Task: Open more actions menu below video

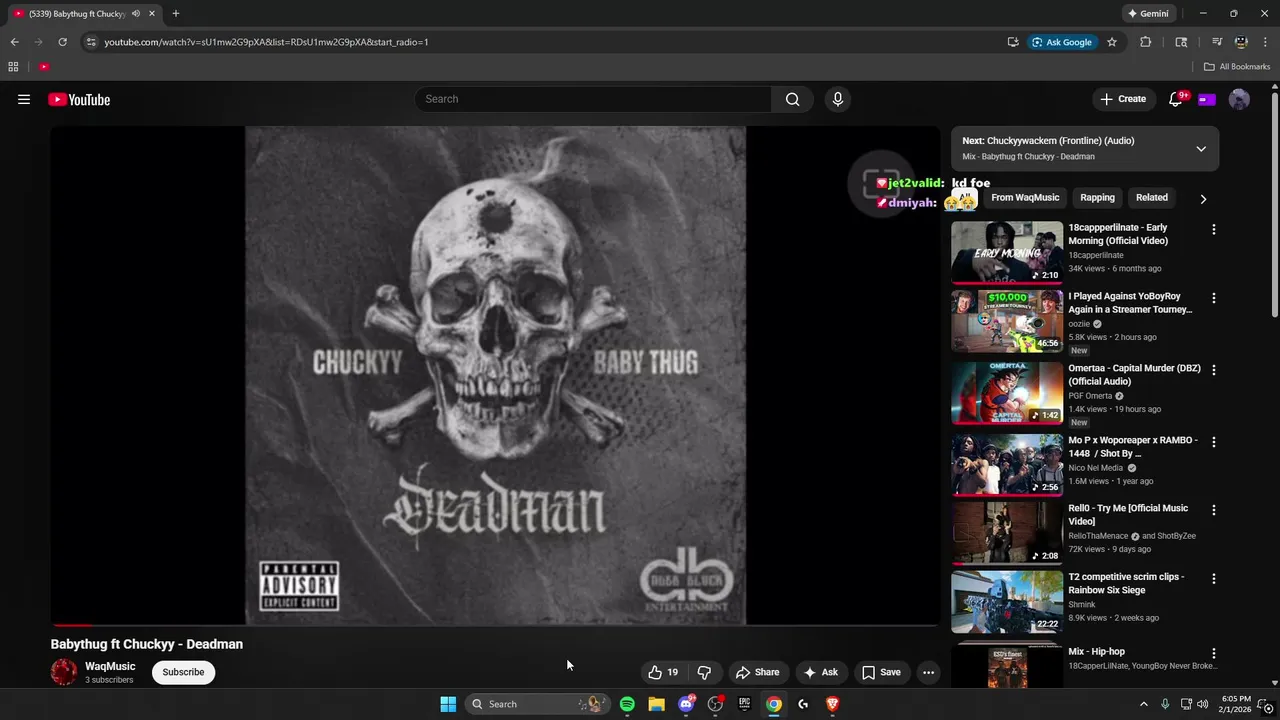Action: [928, 672]
